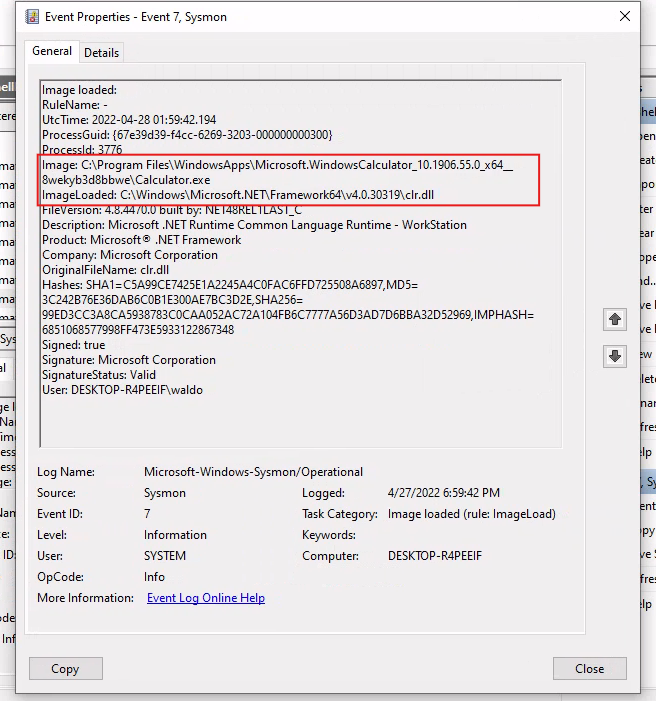Click the Signed: true line
Image resolution: width=656 pixels, height=701 pixels.
point(73,345)
